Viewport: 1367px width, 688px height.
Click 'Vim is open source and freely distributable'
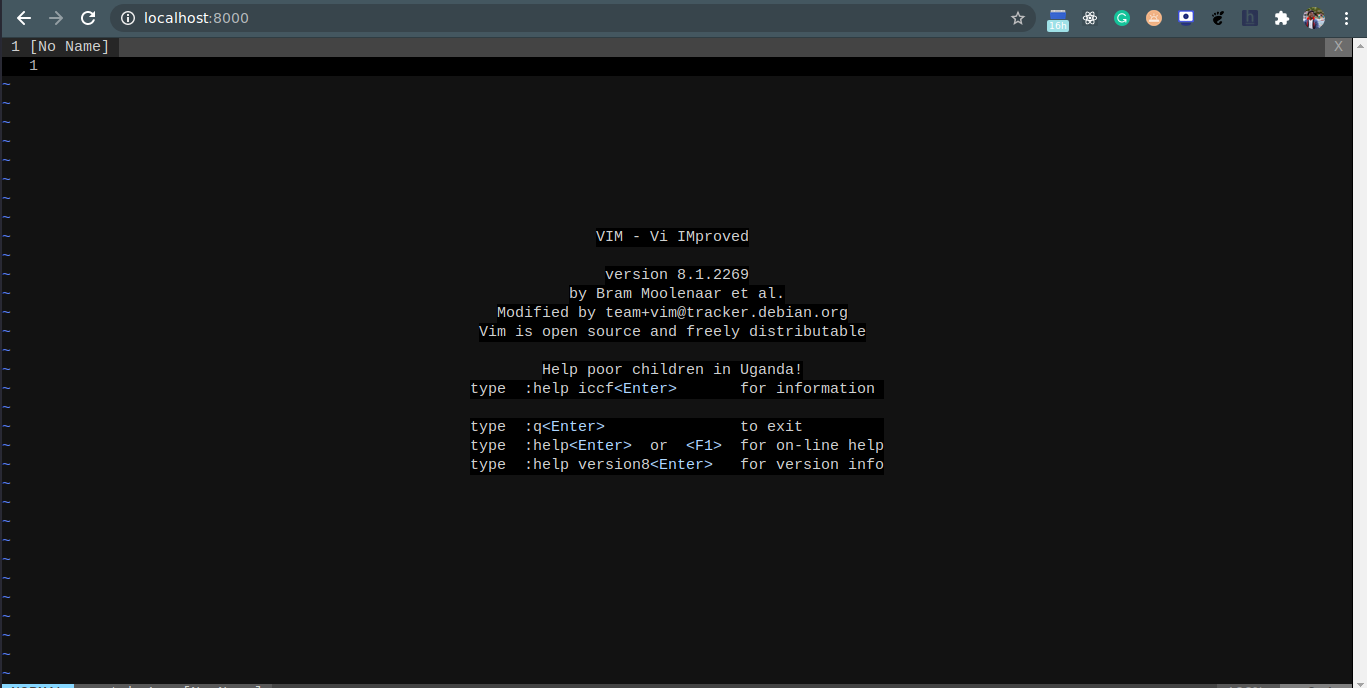pos(672,332)
